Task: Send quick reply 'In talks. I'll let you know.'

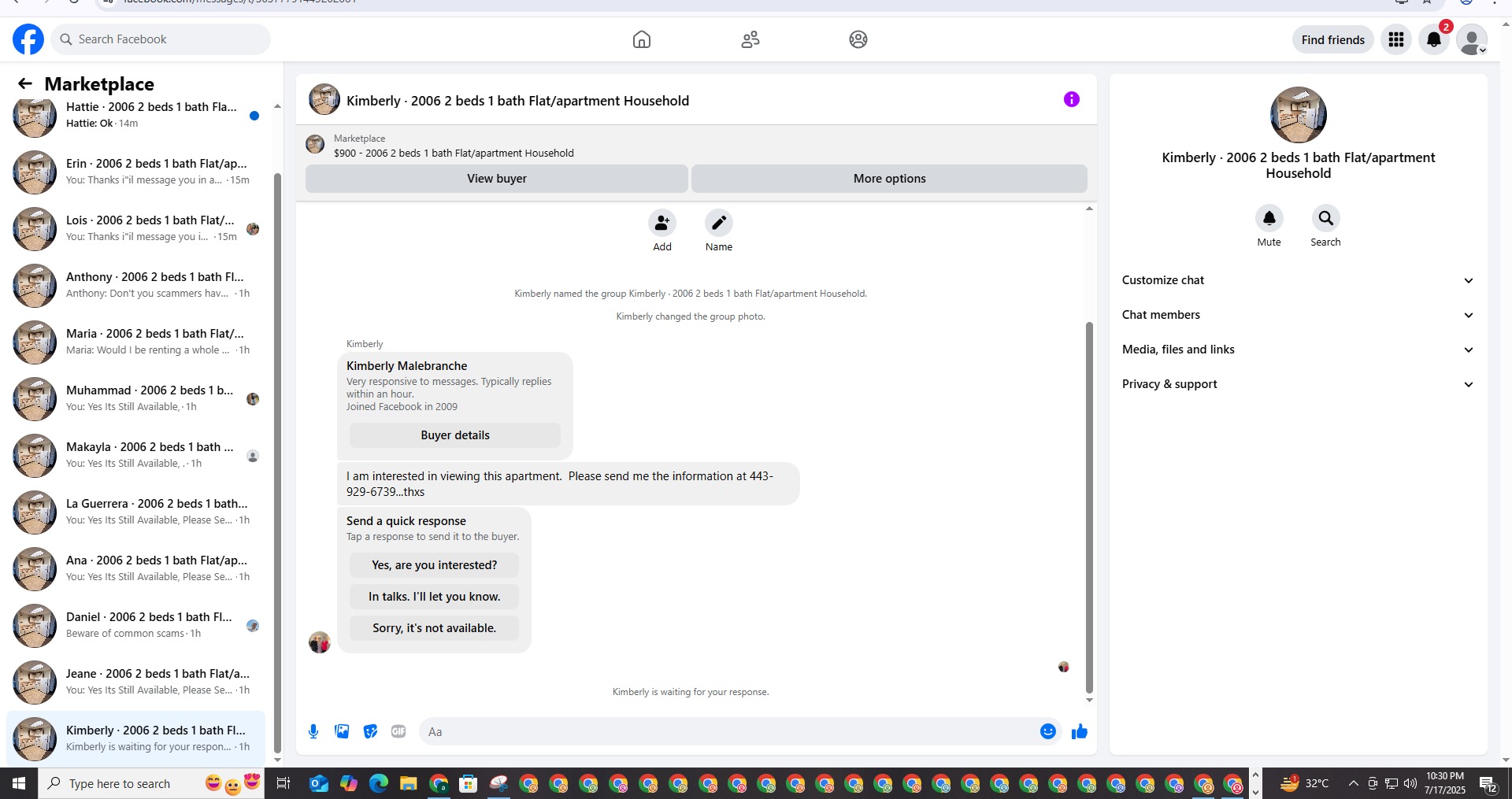Action: [435, 597]
